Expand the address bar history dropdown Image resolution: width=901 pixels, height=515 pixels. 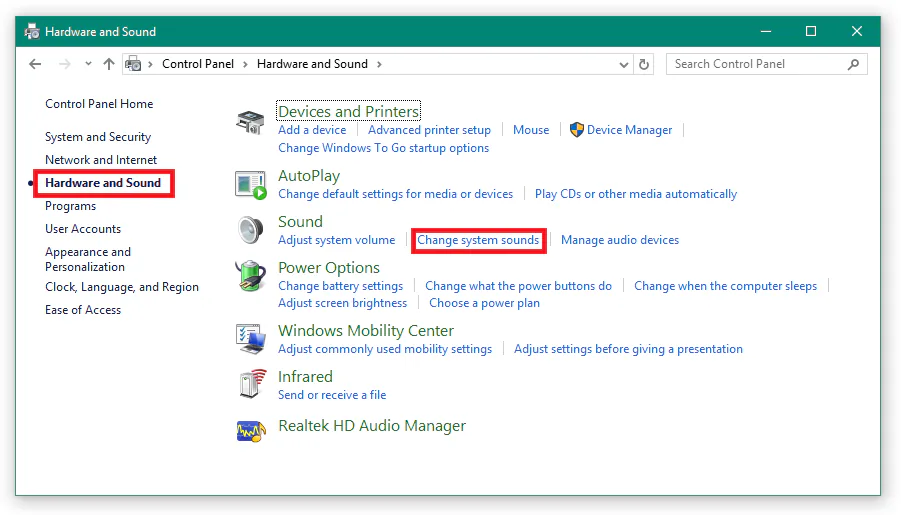point(623,65)
